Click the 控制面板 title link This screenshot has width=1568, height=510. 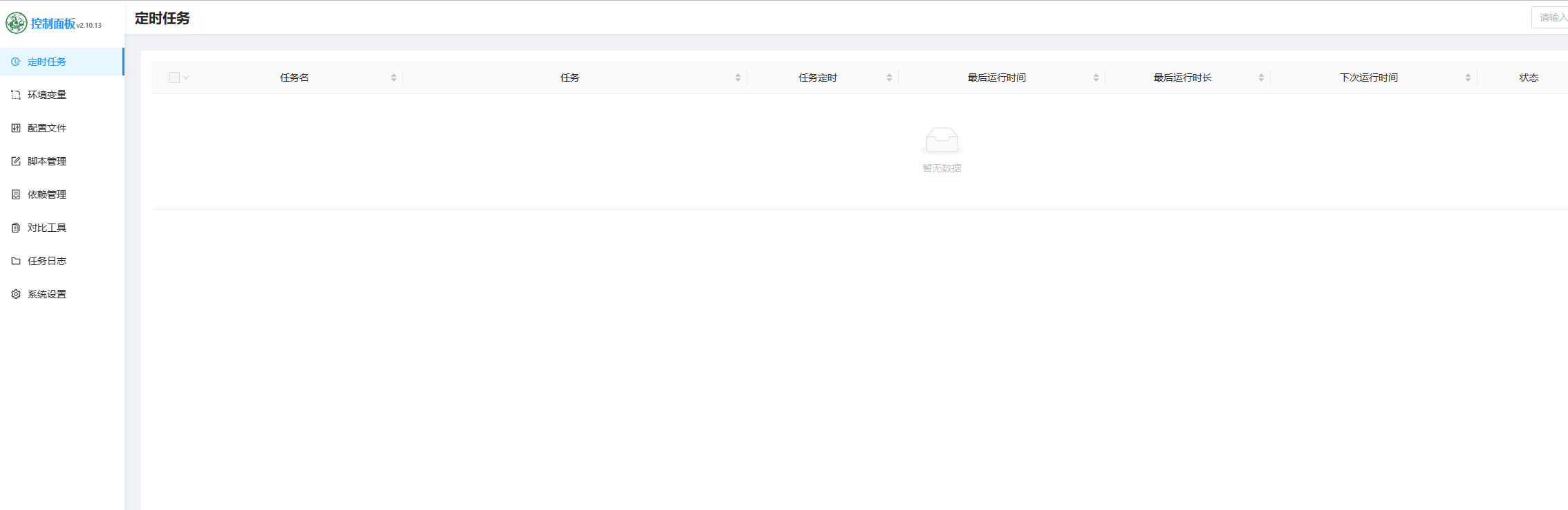(53, 24)
